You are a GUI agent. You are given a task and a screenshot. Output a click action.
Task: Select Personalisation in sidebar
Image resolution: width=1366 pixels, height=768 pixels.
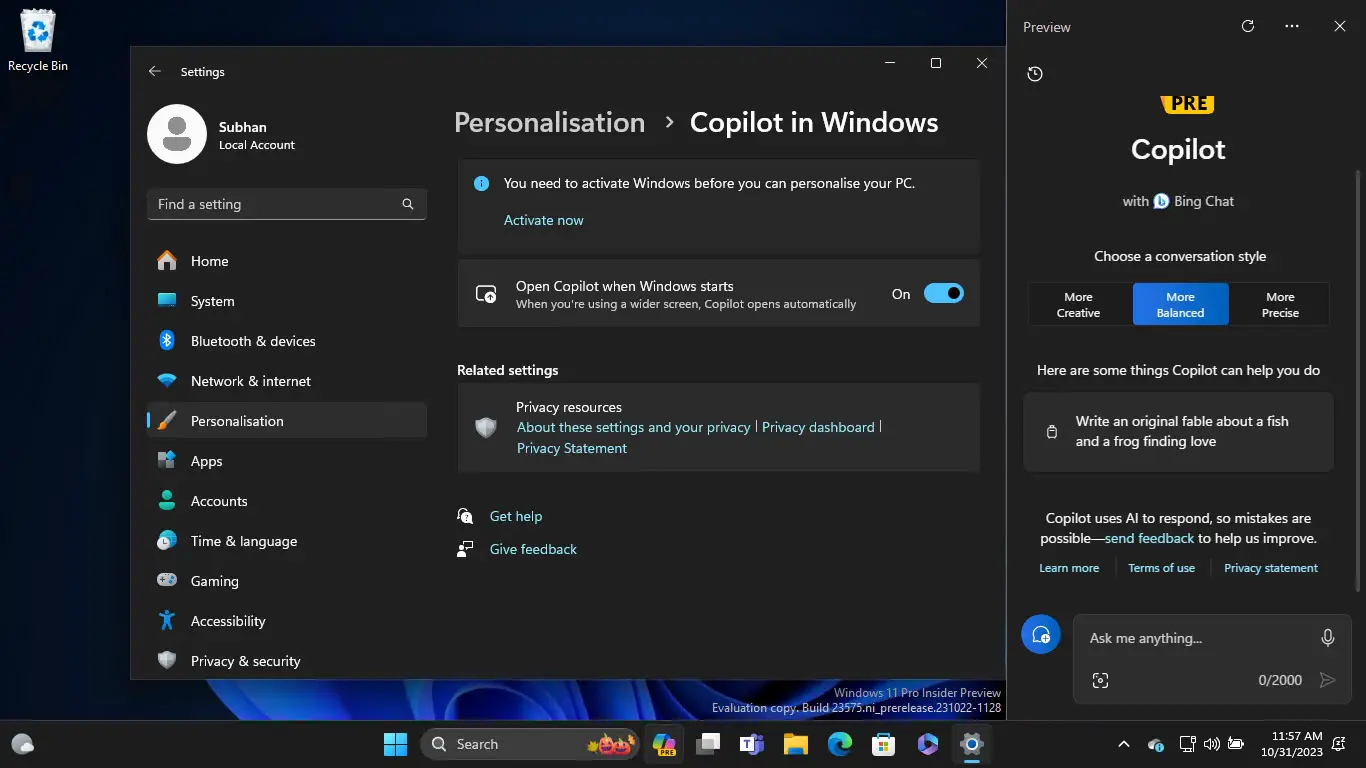pos(286,421)
